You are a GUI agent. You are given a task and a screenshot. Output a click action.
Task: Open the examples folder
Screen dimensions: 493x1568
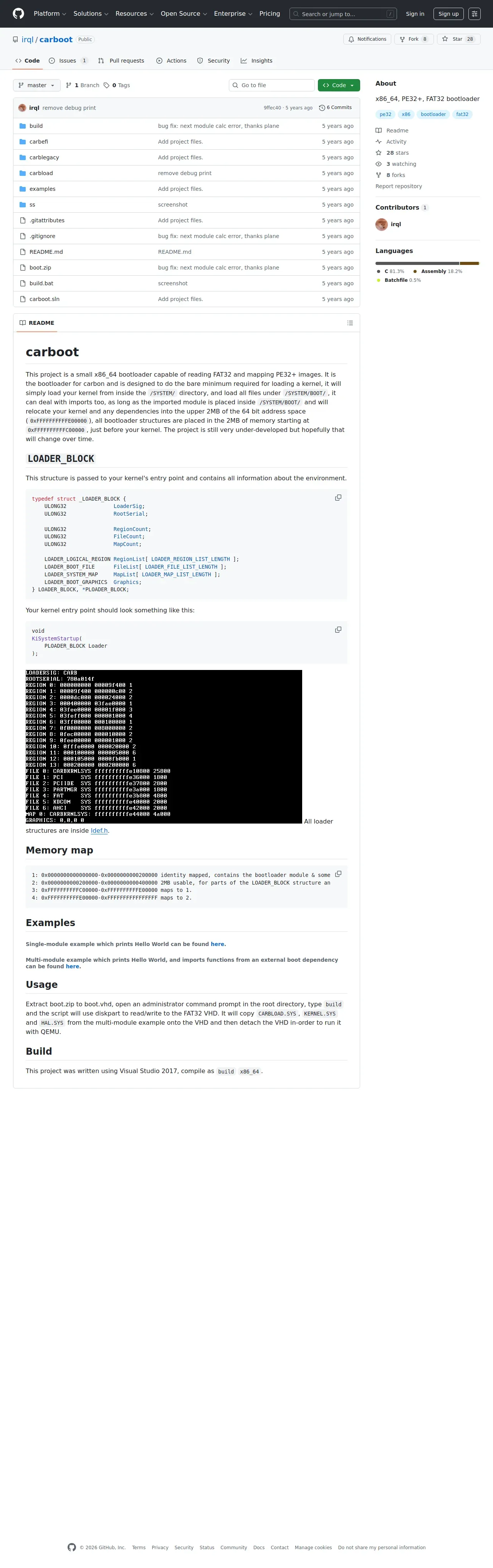(42, 189)
